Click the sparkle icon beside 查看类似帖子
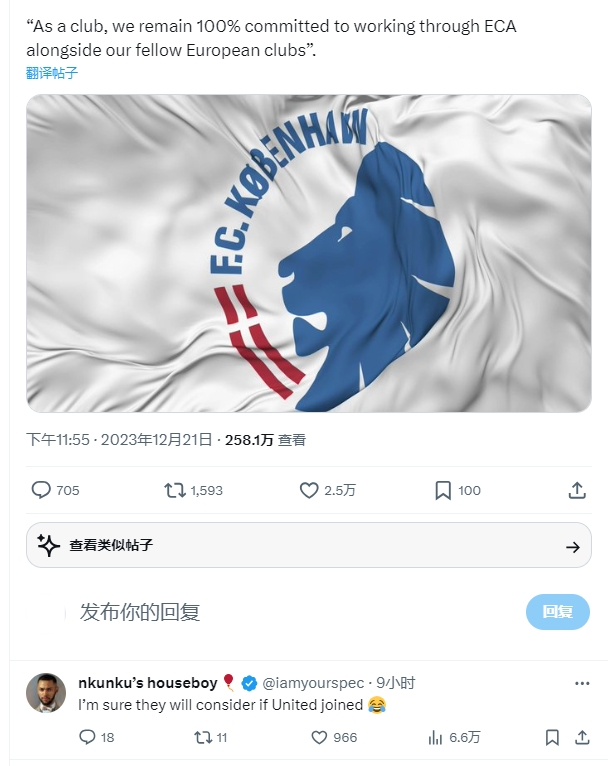The height and width of the screenshot is (766, 608). pyautogui.click(x=48, y=545)
